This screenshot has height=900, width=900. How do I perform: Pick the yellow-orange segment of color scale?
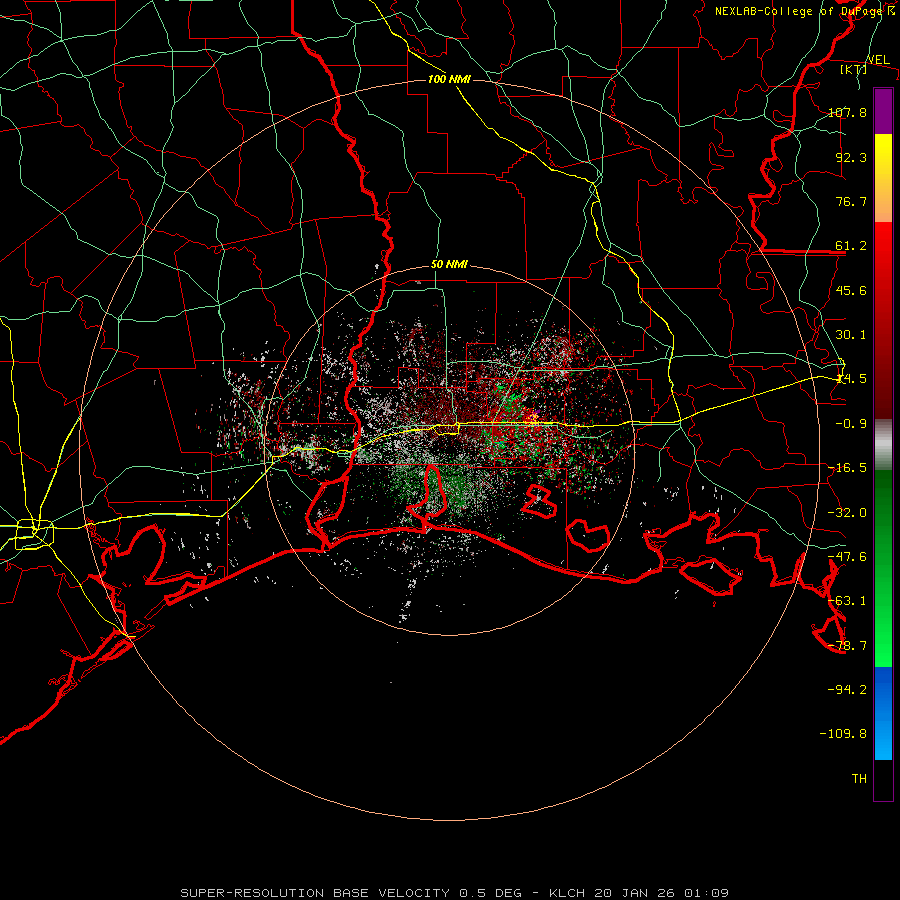tap(883, 178)
